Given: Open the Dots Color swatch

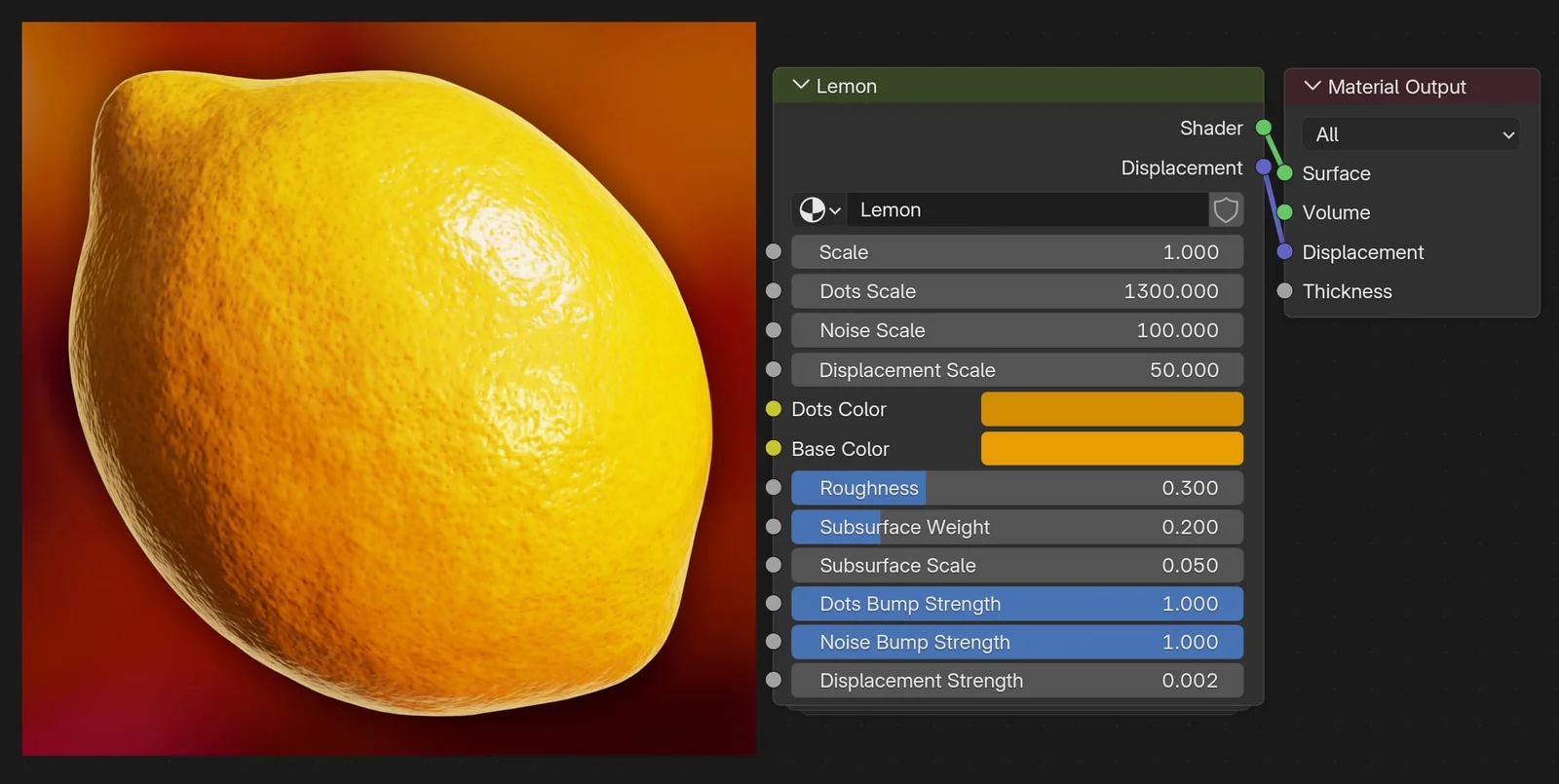Looking at the screenshot, I should click(x=1112, y=409).
